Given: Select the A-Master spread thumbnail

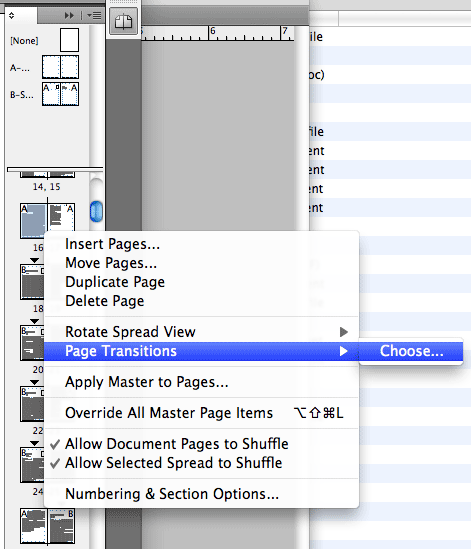Looking at the screenshot, I should pyautogui.click(x=60, y=67).
